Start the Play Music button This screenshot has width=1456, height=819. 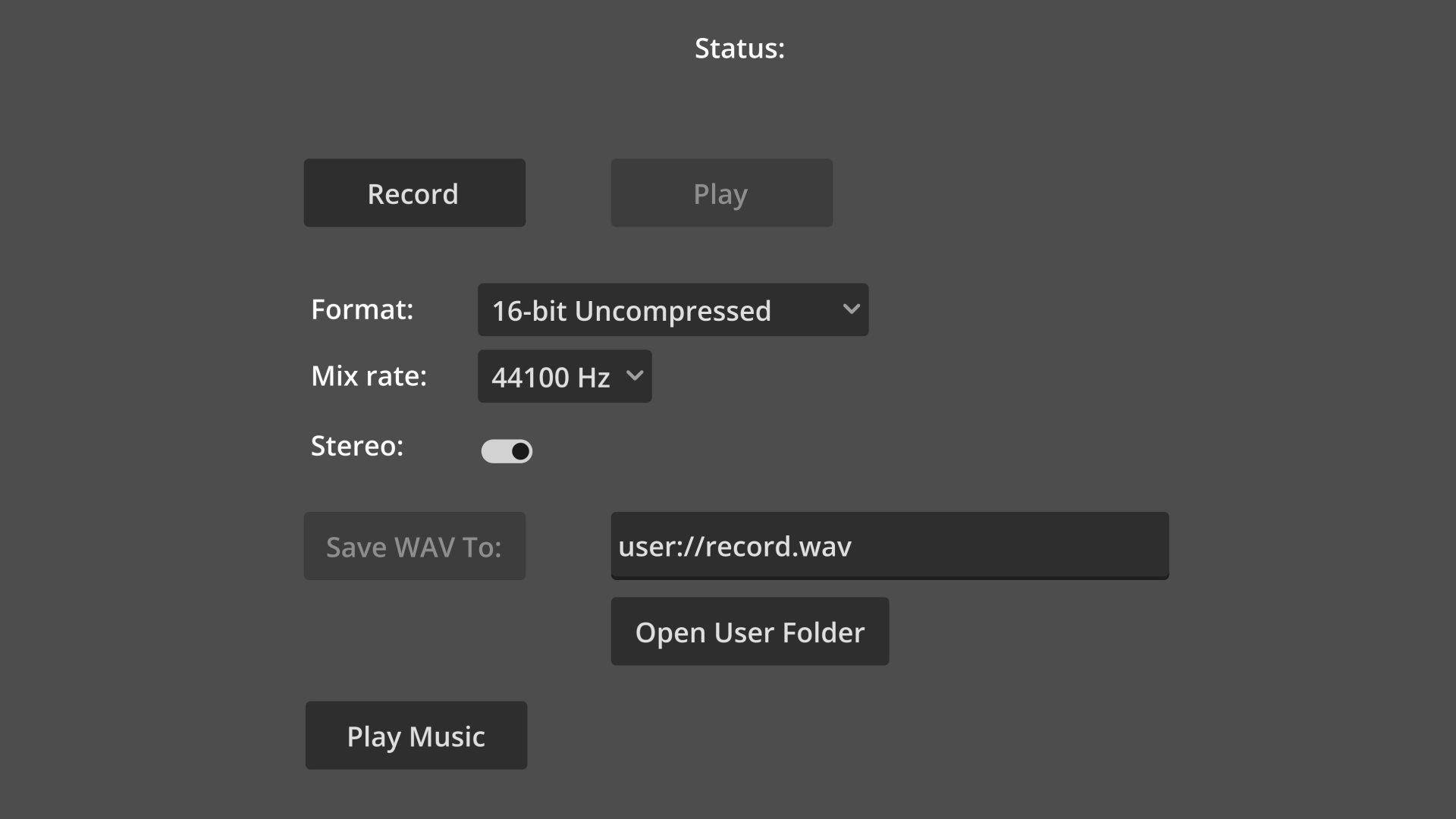[x=416, y=736]
